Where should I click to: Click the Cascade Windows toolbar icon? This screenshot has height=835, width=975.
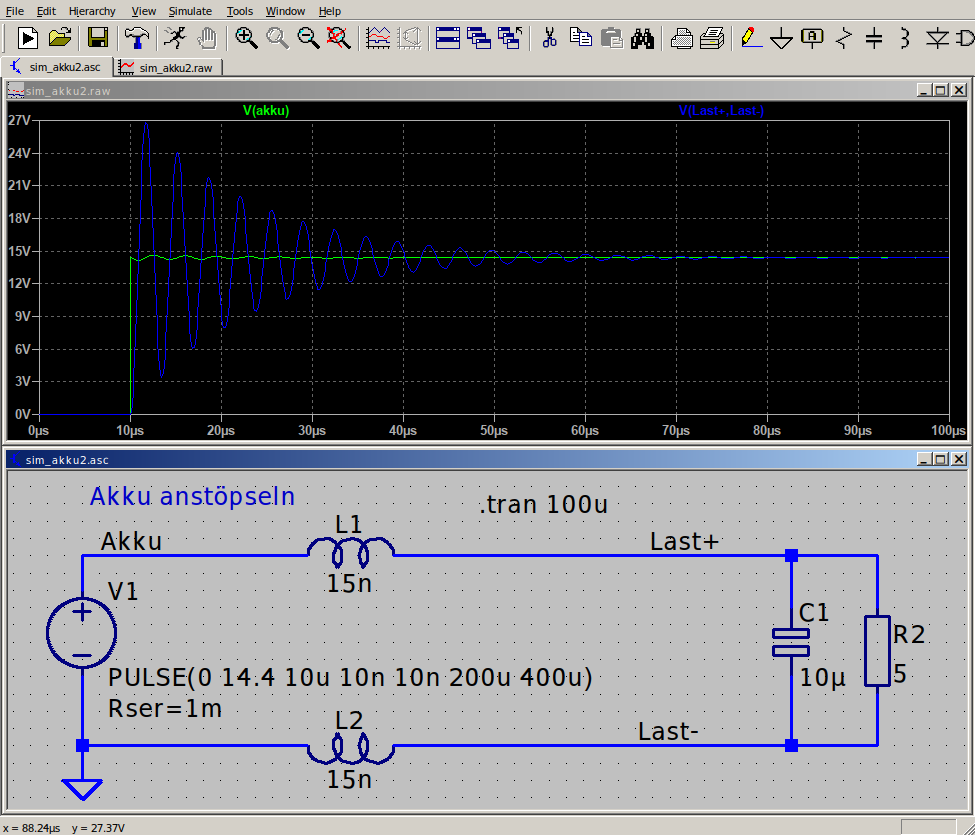tap(479, 38)
